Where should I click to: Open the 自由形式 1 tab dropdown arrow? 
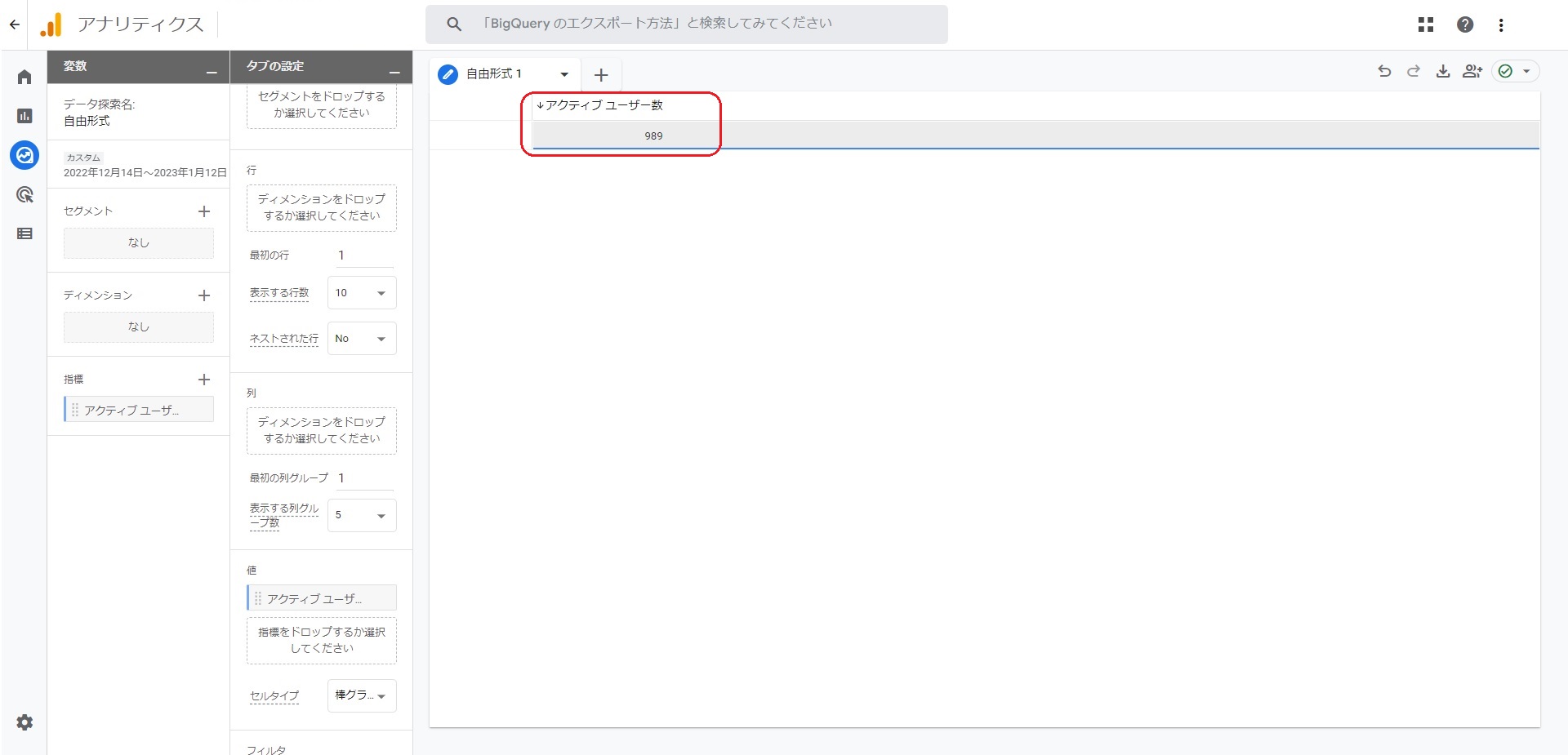pos(564,74)
